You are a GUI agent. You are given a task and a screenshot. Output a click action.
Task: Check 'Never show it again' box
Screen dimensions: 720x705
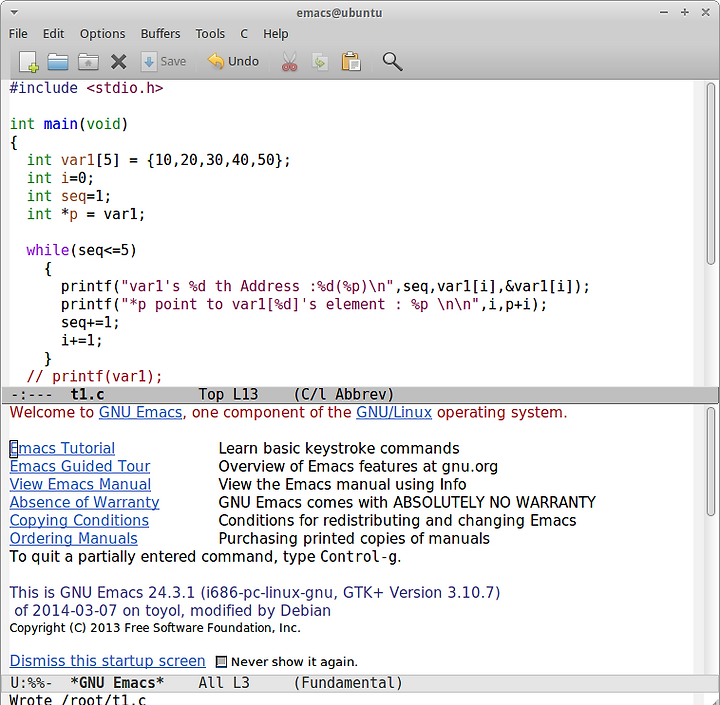point(221,662)
